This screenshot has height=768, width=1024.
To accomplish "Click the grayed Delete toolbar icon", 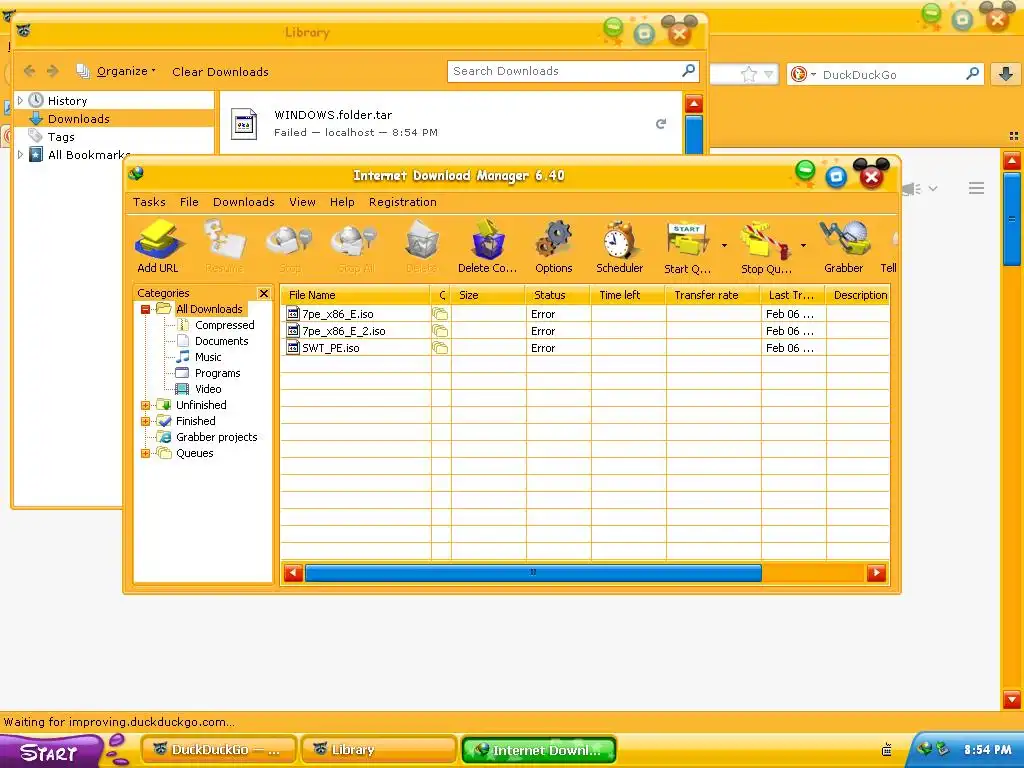I will [x=421, y=246].
